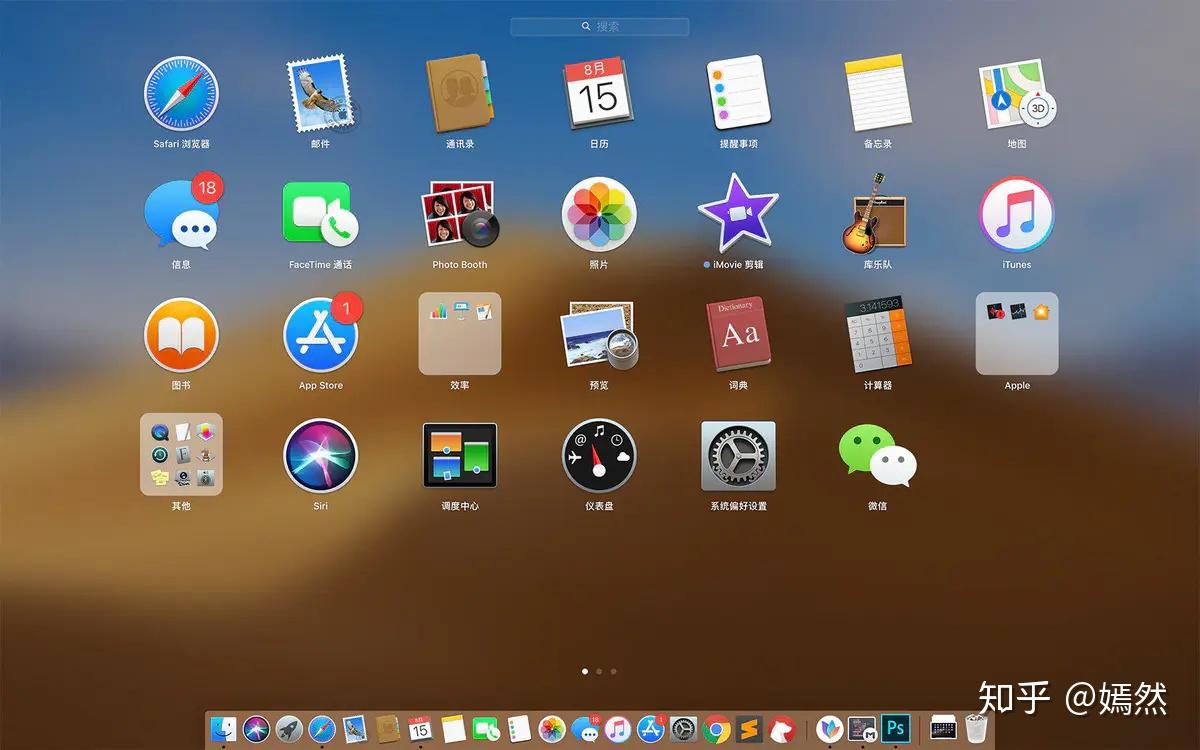Open the 地图 app
Viewport: 1200px width, 750px height.
tap(1017, 93)
